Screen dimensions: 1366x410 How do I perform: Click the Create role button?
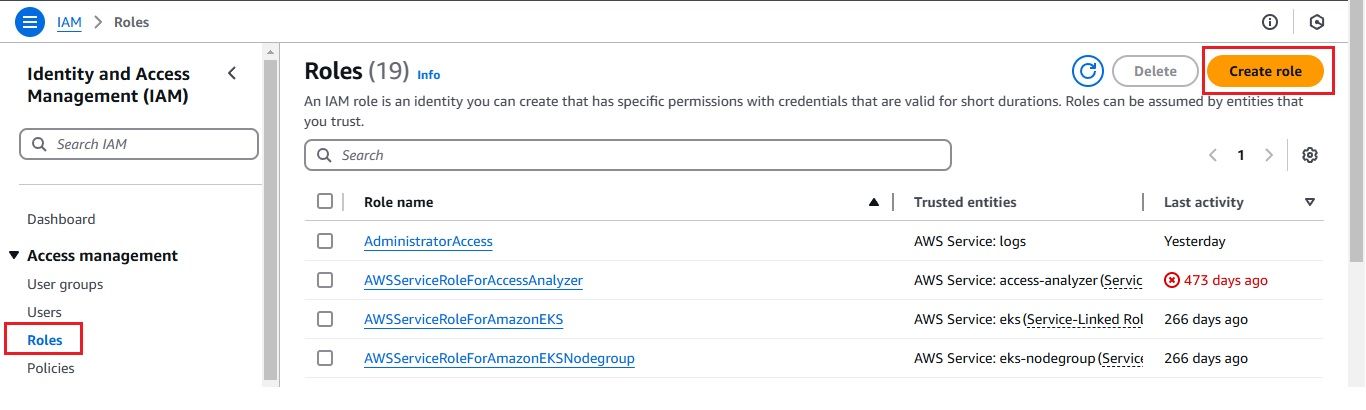[1265, 71]
